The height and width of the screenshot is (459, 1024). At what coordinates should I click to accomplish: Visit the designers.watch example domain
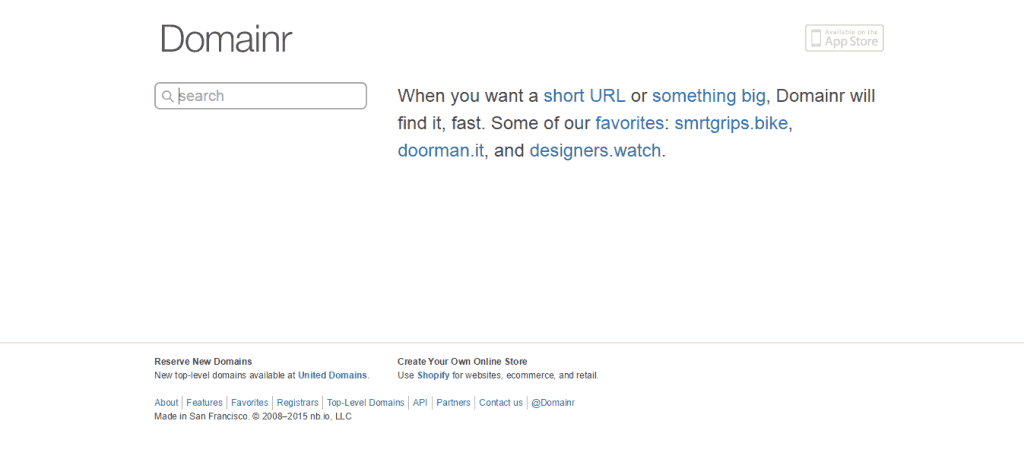click(596, 150)
